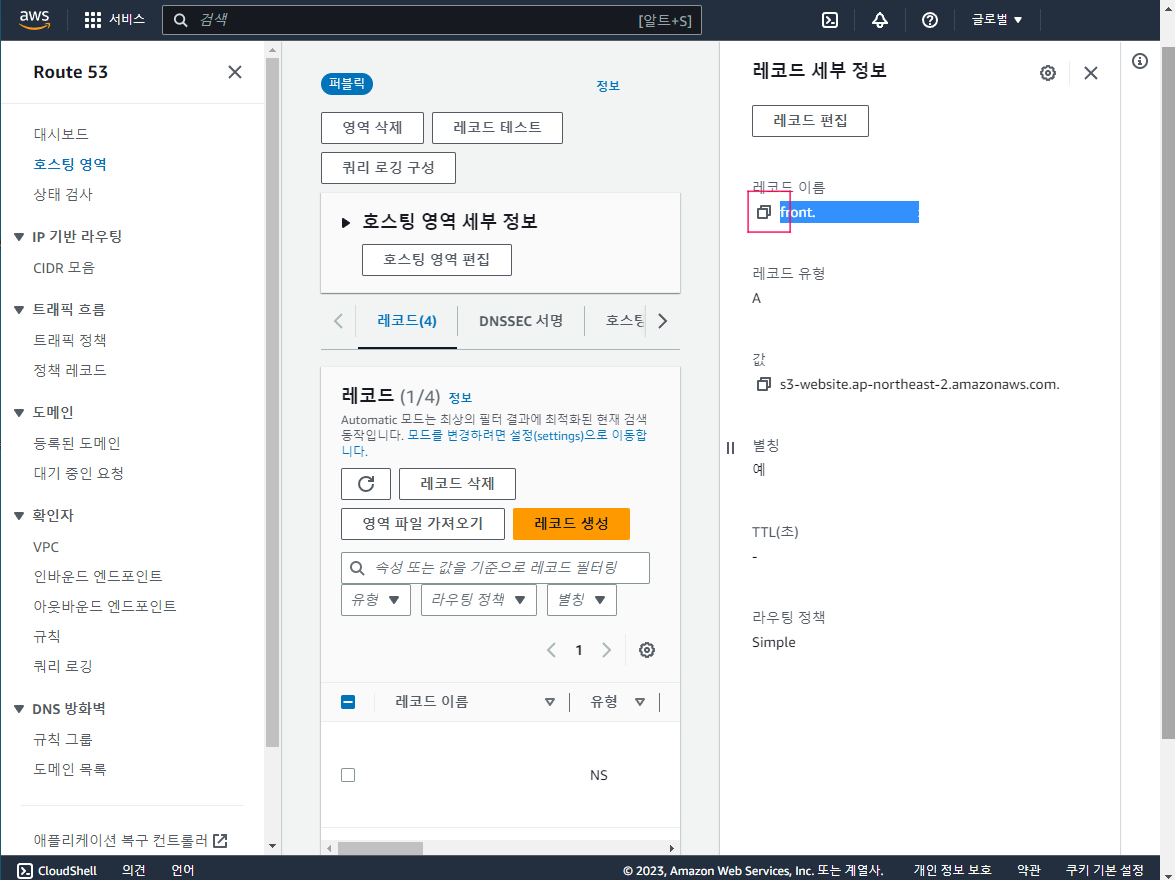Screen dimensions: 1175x880
Task: Open the 별칭 filter dropdown
Action: pos(582,600)
